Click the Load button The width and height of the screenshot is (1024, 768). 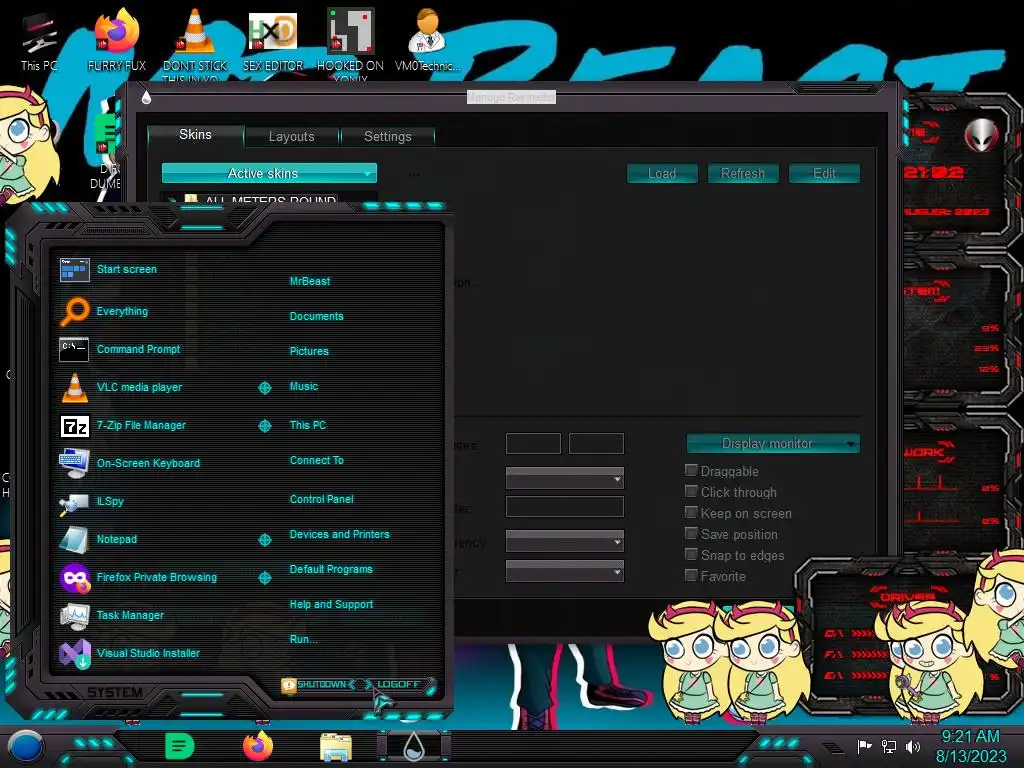[662, 173]
